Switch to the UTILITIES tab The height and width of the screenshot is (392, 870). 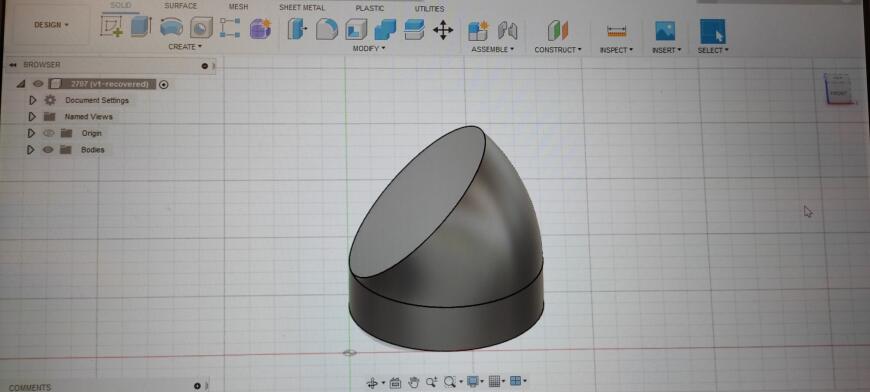click(x=429, y=9)
